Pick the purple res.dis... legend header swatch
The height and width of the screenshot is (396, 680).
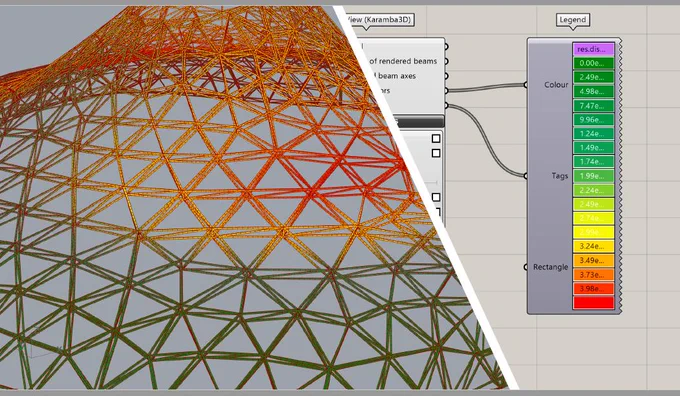click(594, 49)
